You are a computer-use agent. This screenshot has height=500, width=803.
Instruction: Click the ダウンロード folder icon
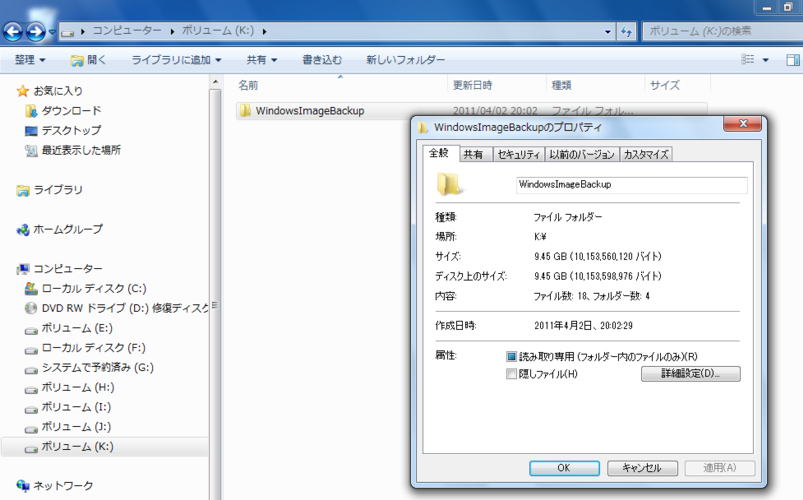[31, 111]
